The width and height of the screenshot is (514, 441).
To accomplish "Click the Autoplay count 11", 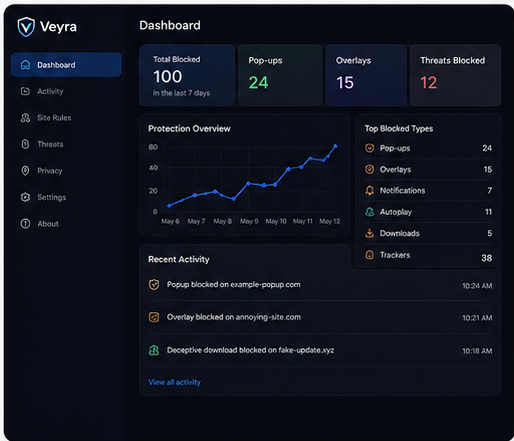I will click(488, 212).
